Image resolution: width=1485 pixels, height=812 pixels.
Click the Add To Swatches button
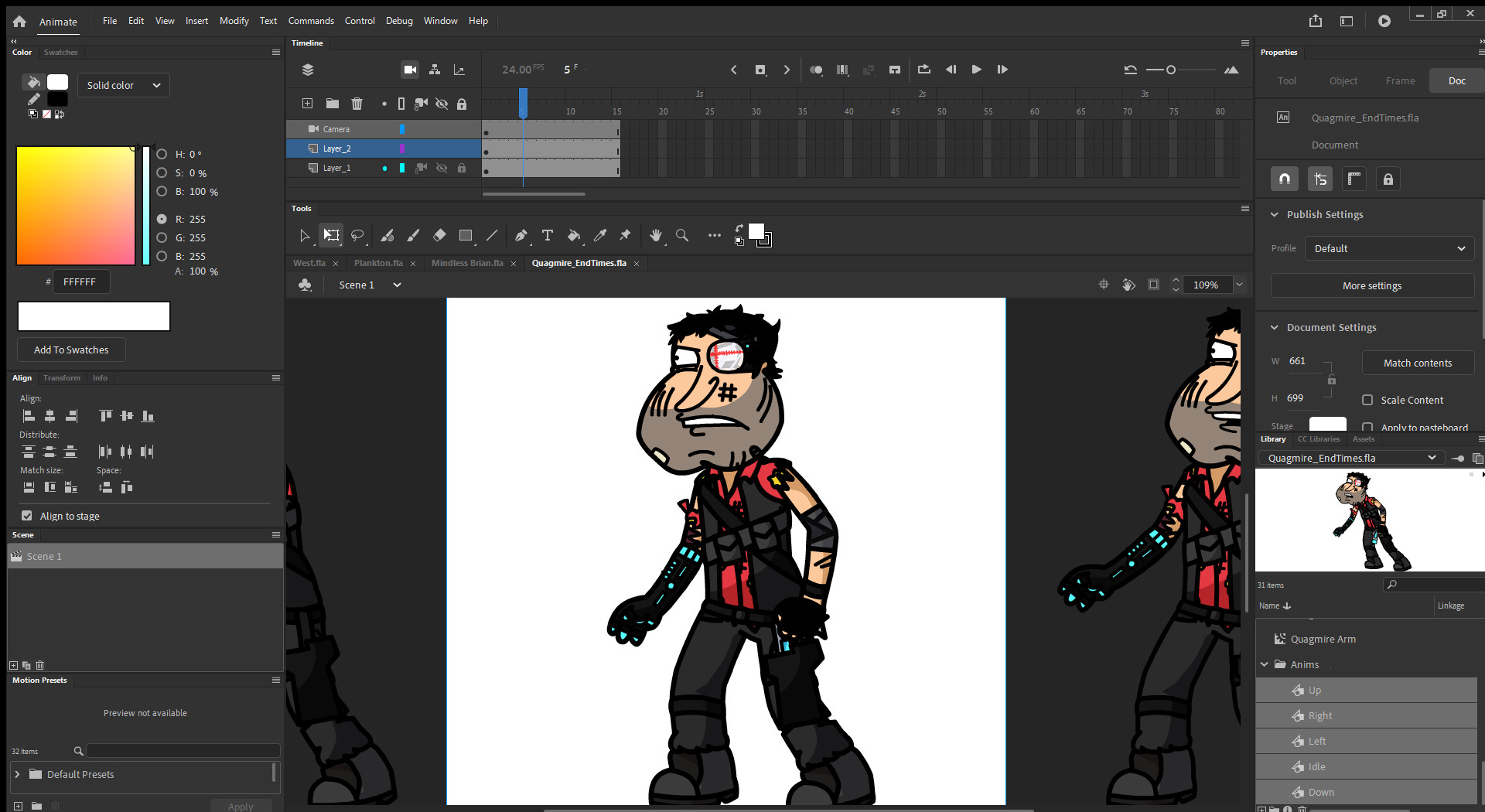click(71, 350)
